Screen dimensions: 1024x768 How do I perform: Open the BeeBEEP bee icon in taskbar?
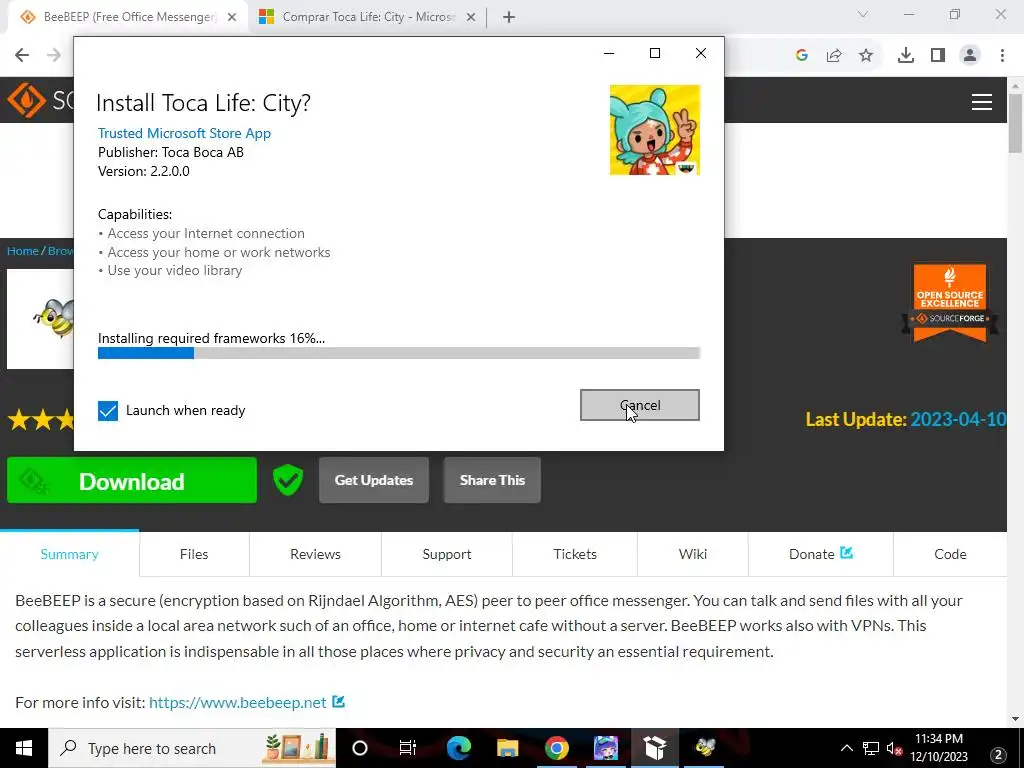tap(704, 748)
